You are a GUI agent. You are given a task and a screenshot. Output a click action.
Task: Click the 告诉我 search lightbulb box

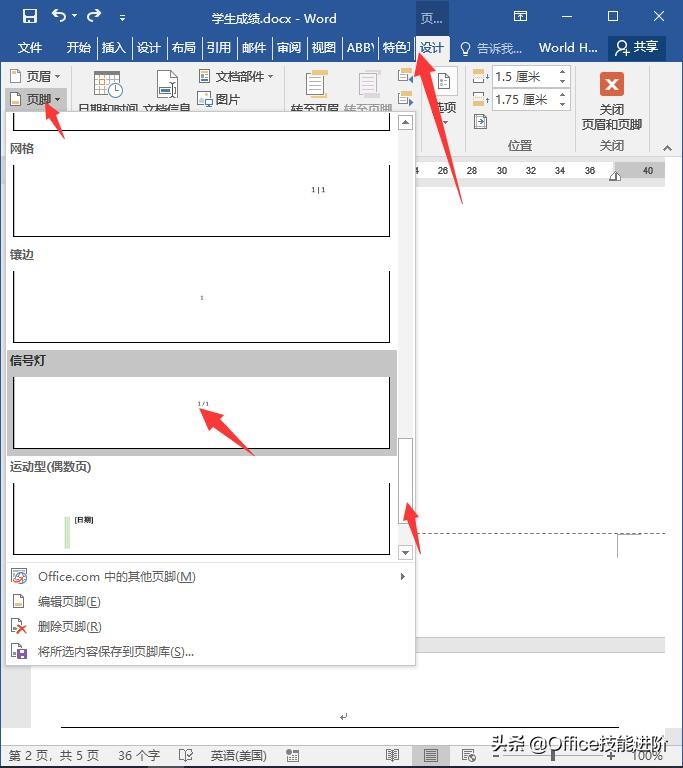point(490,48)
